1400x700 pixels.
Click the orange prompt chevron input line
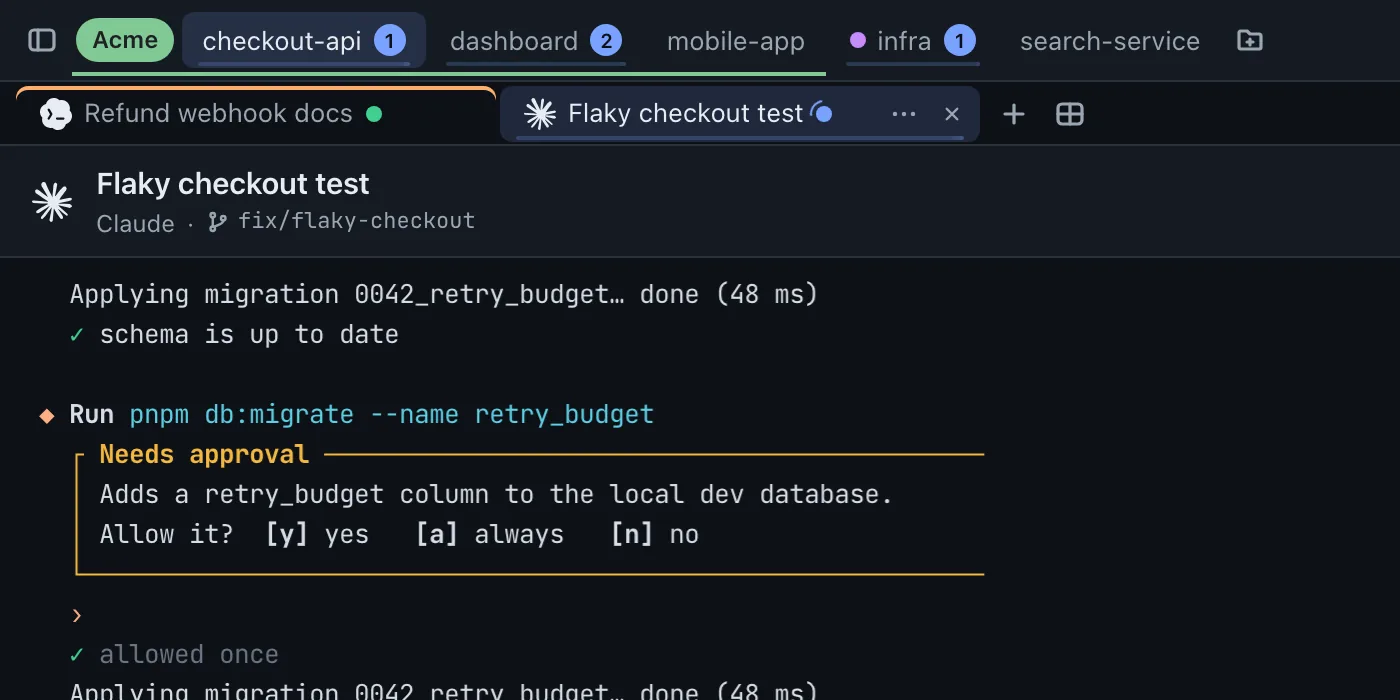tap(77, 615)
